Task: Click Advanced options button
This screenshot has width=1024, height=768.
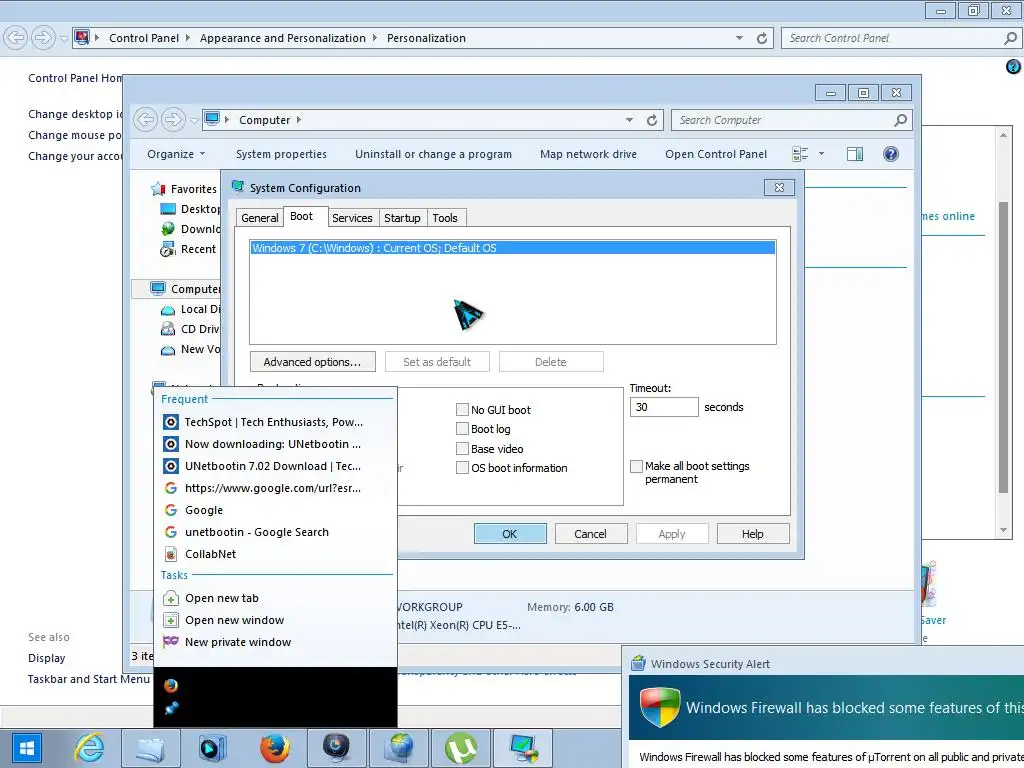Action: 312,362
